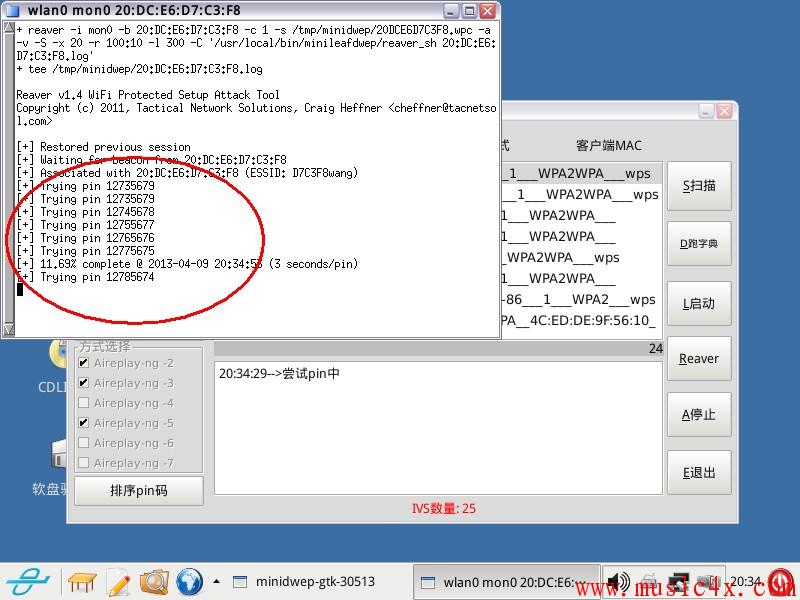This screenshot has width=800, height=600.
Task: Click the terminal scrollbar down arrow
Action: pos(9,330)
